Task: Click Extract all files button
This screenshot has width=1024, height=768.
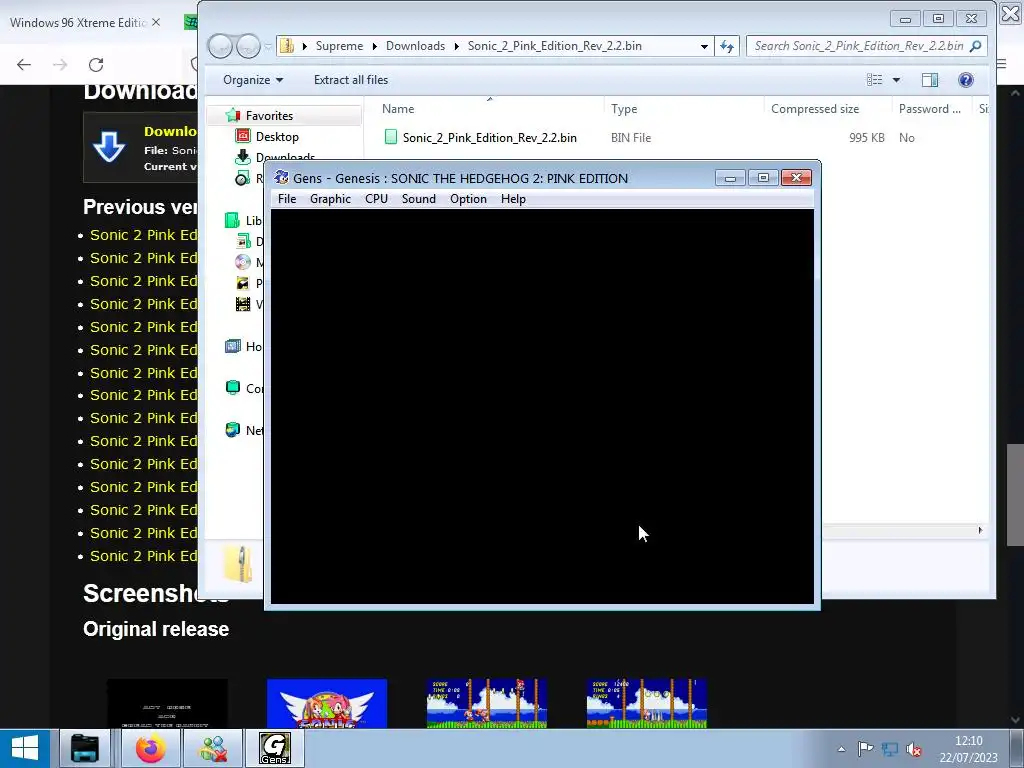Action: click(351, 80)
